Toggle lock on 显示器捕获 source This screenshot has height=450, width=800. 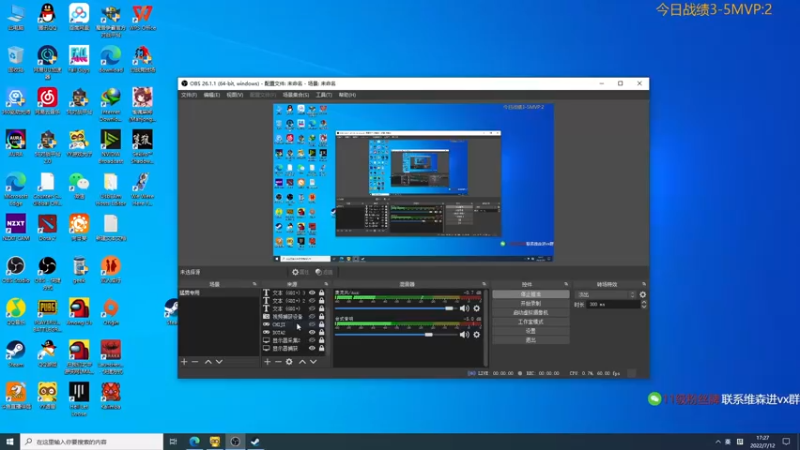321,348
